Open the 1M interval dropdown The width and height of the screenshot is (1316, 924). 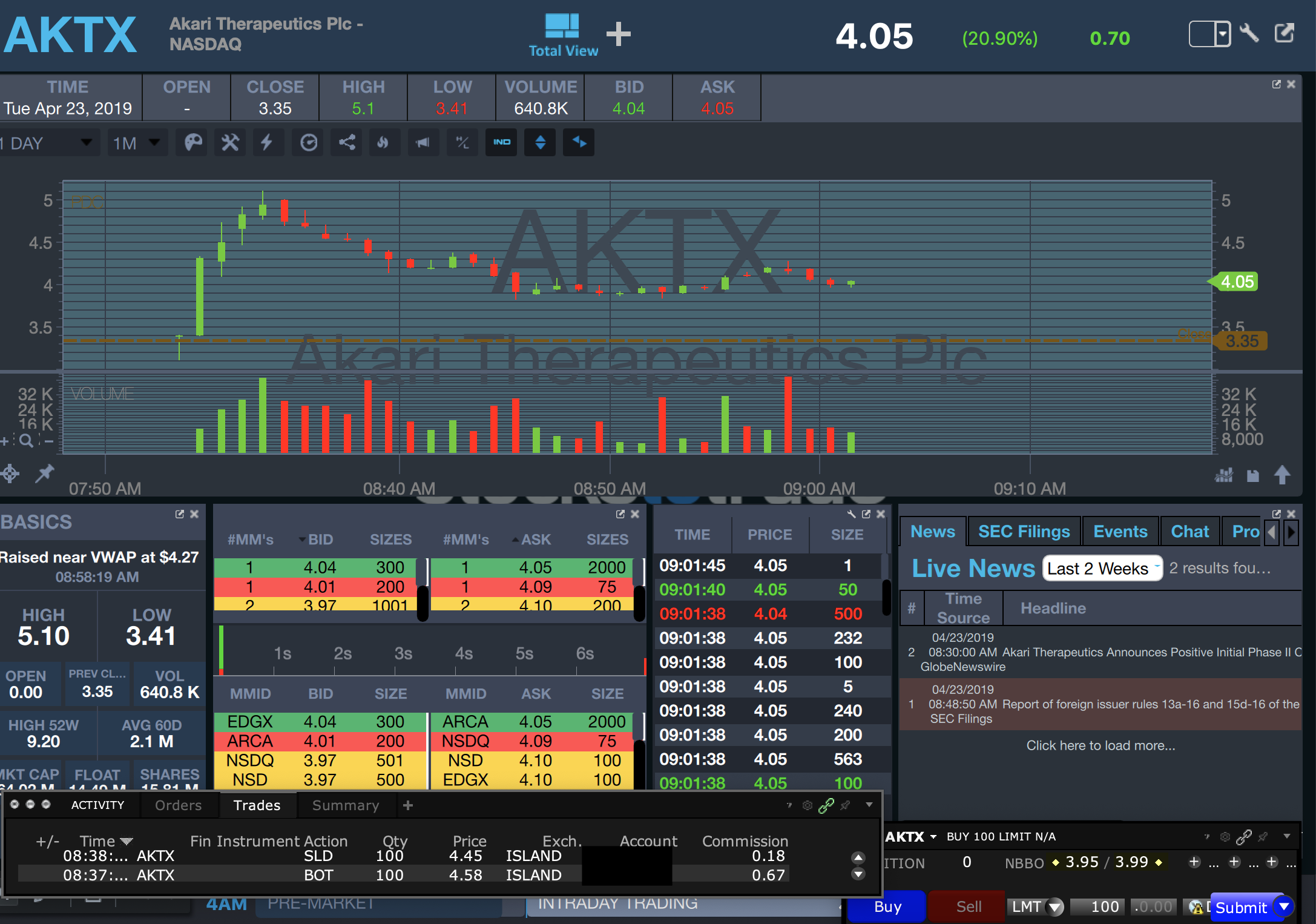coord(137,144)
